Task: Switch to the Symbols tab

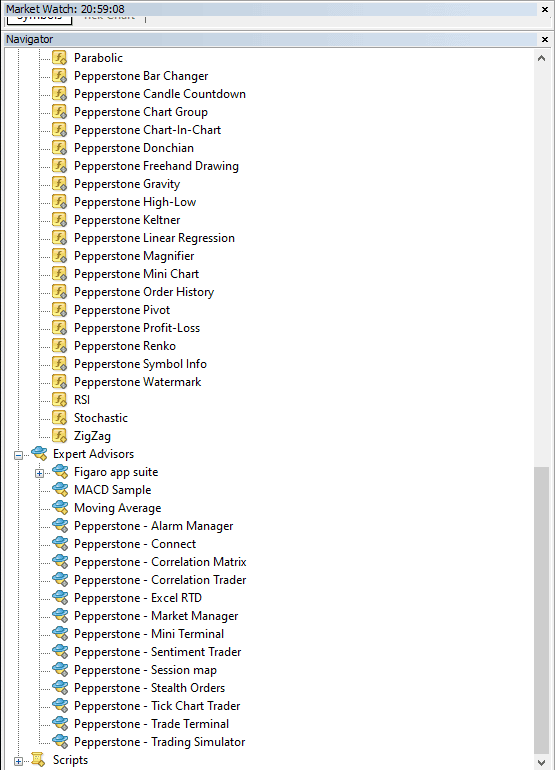Action: coord(39,19)
